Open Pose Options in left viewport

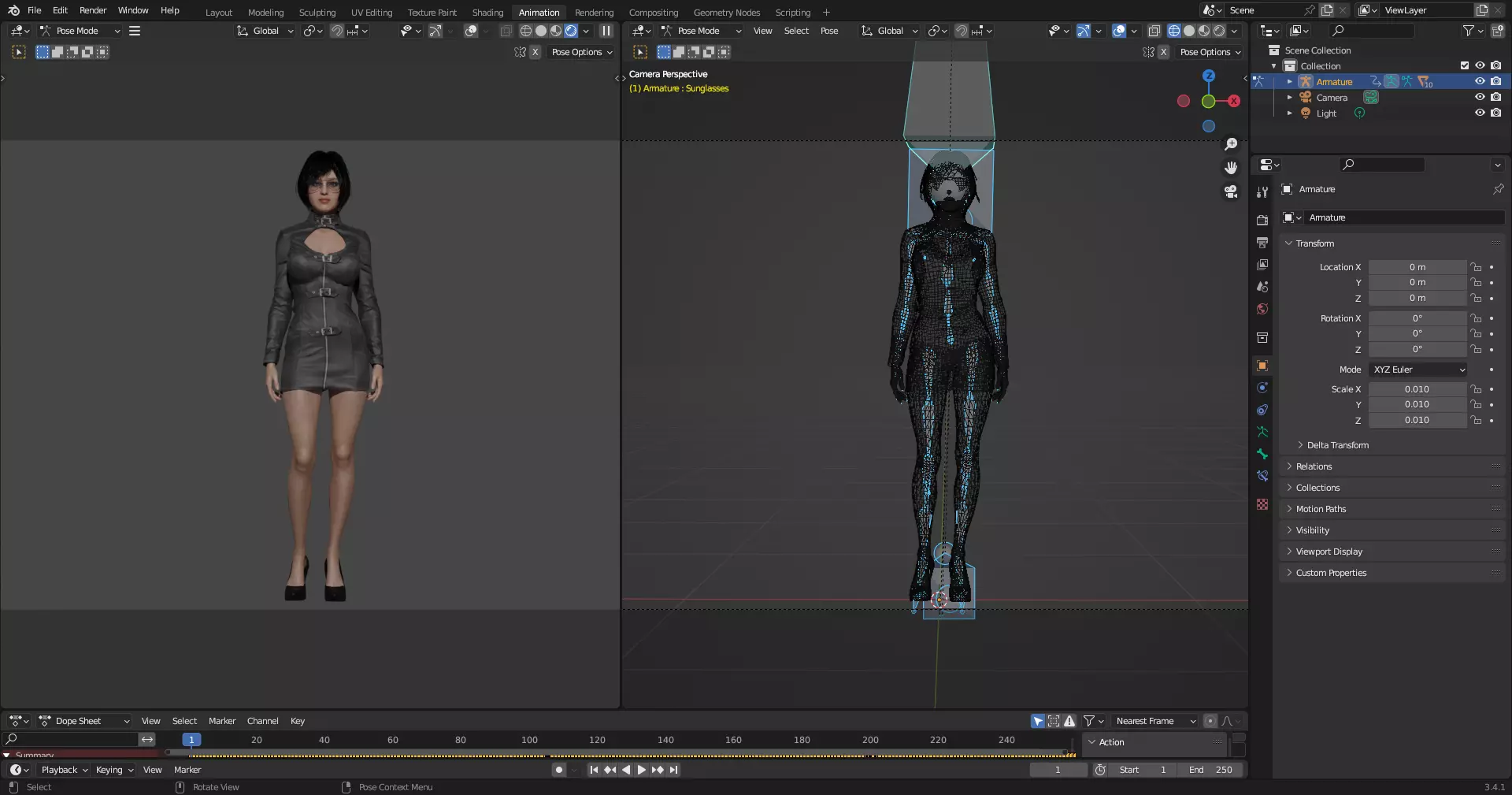582,52
